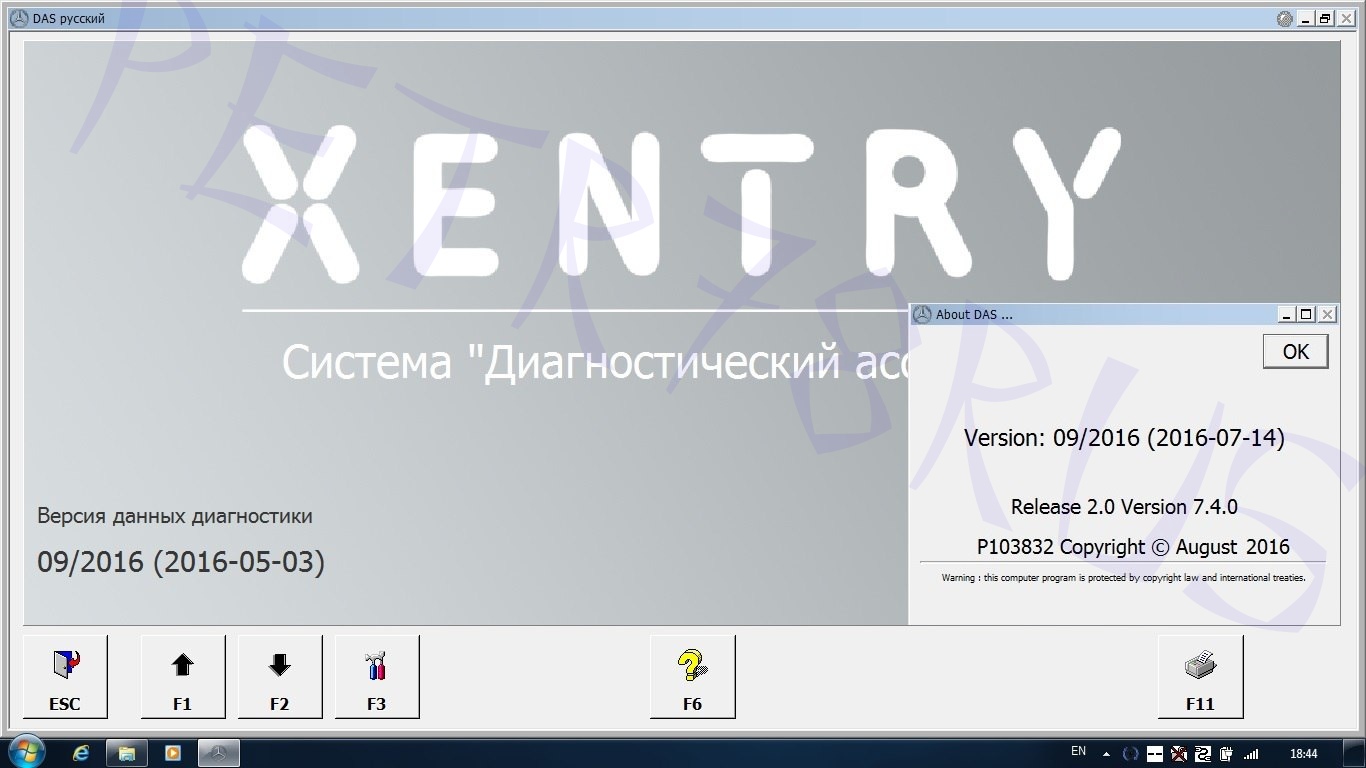Open Windows Explorer from the taskbar
The image size is (1366, 768).
127,753
